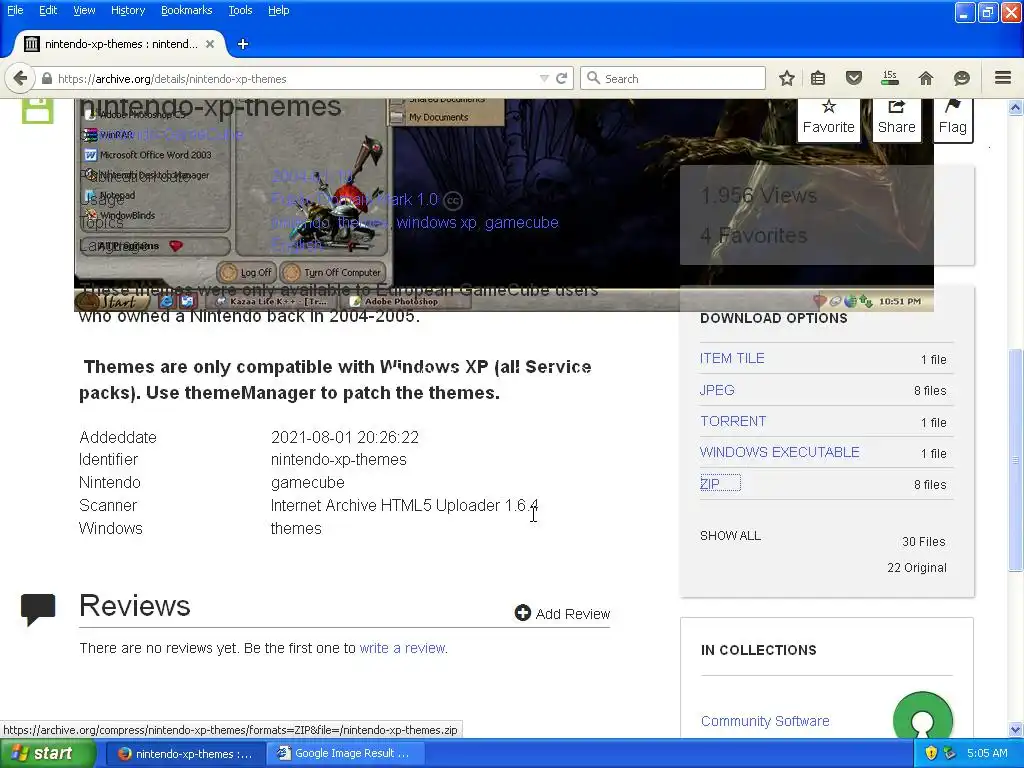Click the page scrollbar up arrow
This screenshot has width=1024, height=768.
(1016, 107)
